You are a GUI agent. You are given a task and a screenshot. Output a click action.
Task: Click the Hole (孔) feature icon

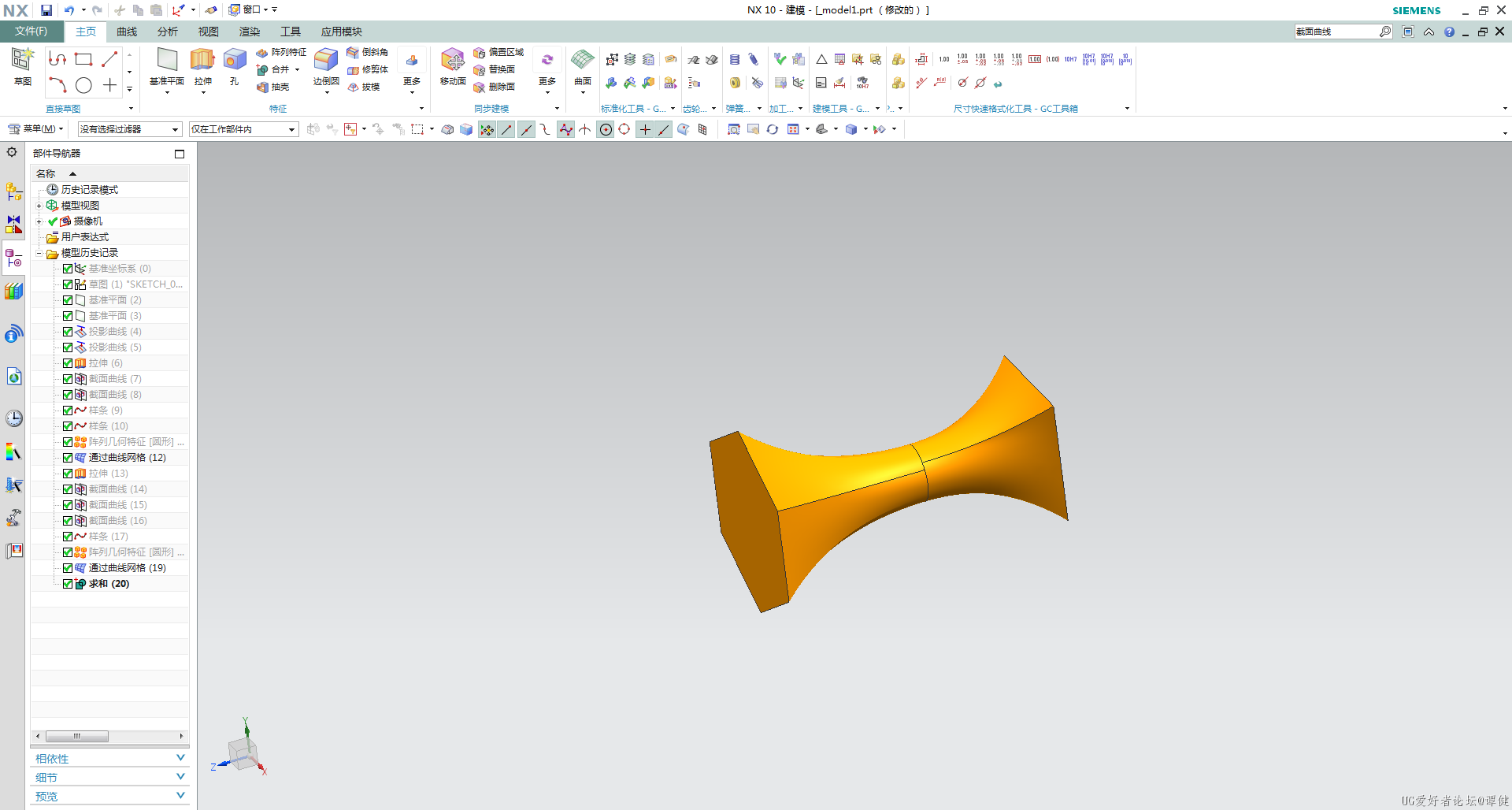coord(234,60)
